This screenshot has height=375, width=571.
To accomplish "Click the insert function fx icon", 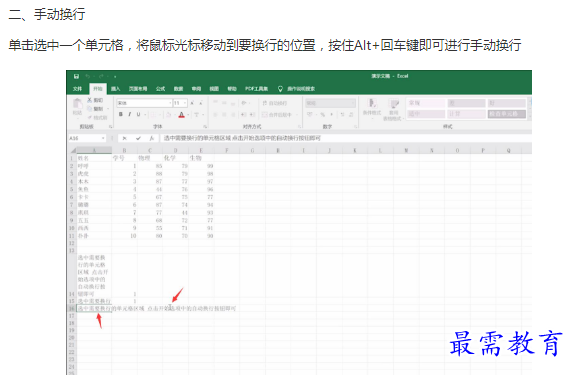I will click(x=151, y=138).
